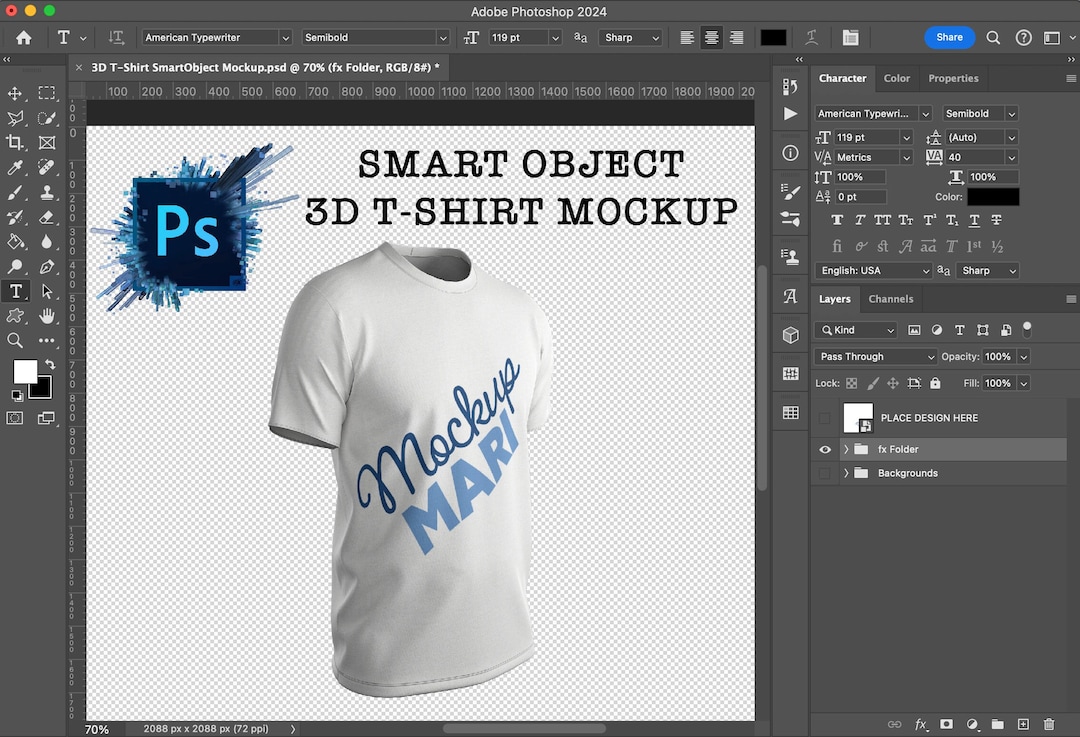Open the fx layer styles menu

tap(920, 724)
